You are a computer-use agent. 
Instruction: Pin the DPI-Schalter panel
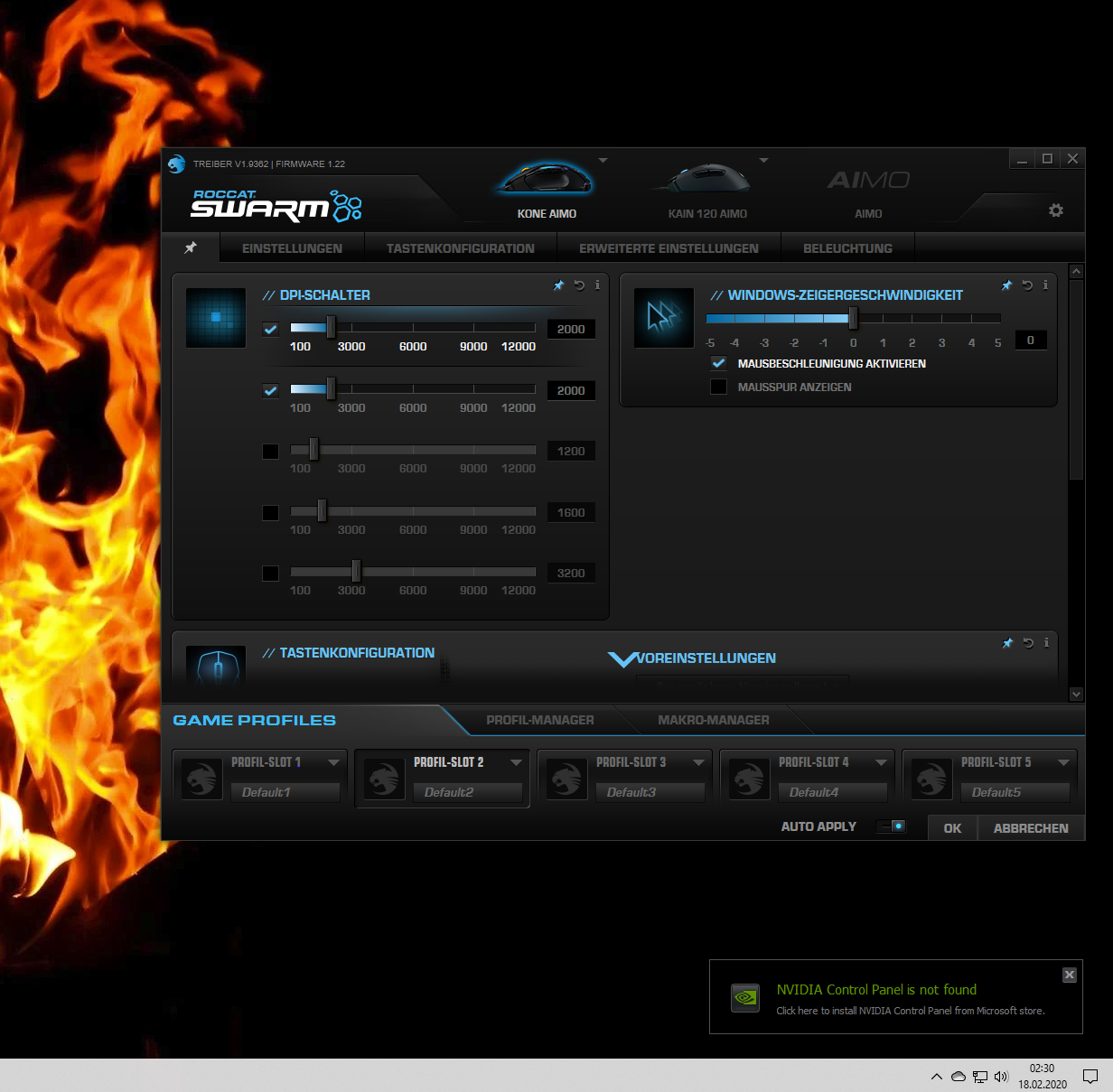click(x=558, y=285)
